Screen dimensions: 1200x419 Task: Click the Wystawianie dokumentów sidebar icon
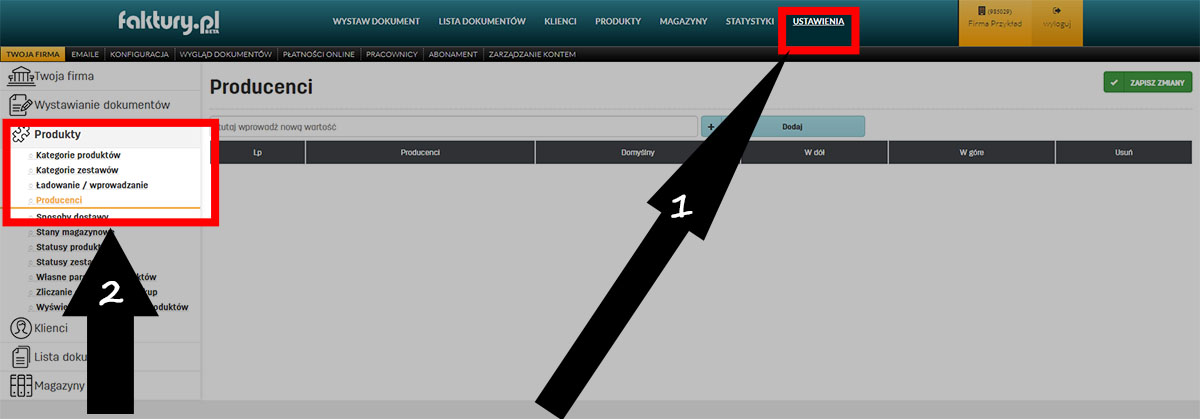(x=20, y=104)
